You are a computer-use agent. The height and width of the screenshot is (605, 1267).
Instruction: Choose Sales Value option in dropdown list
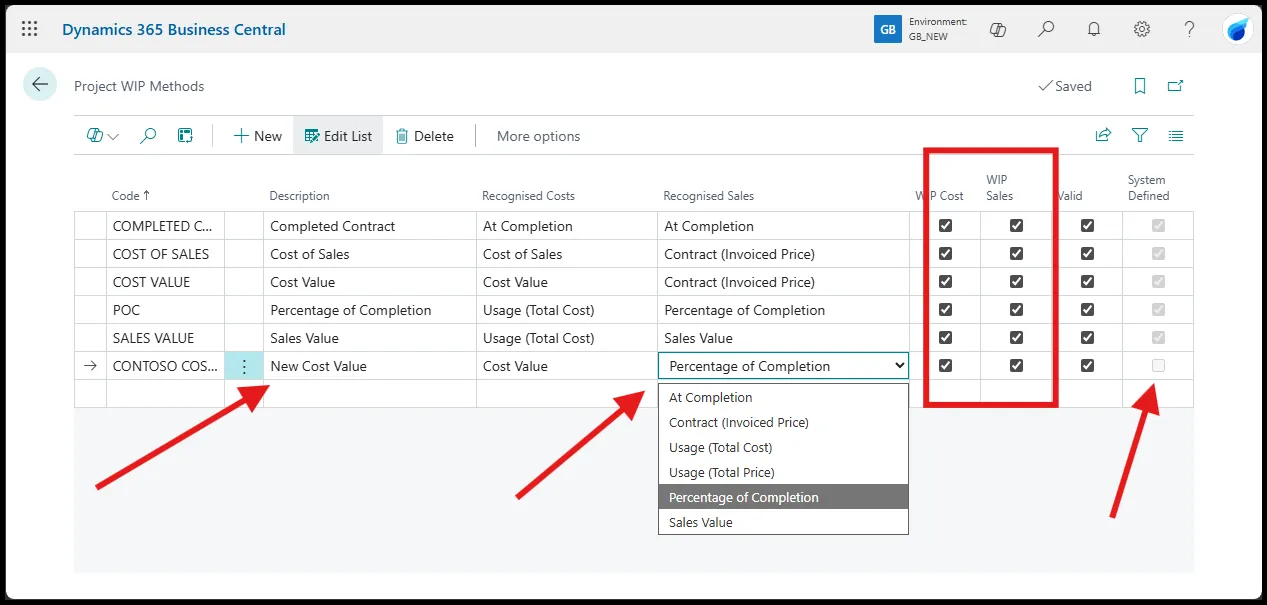pyautogui.click(x=783, y=522)
